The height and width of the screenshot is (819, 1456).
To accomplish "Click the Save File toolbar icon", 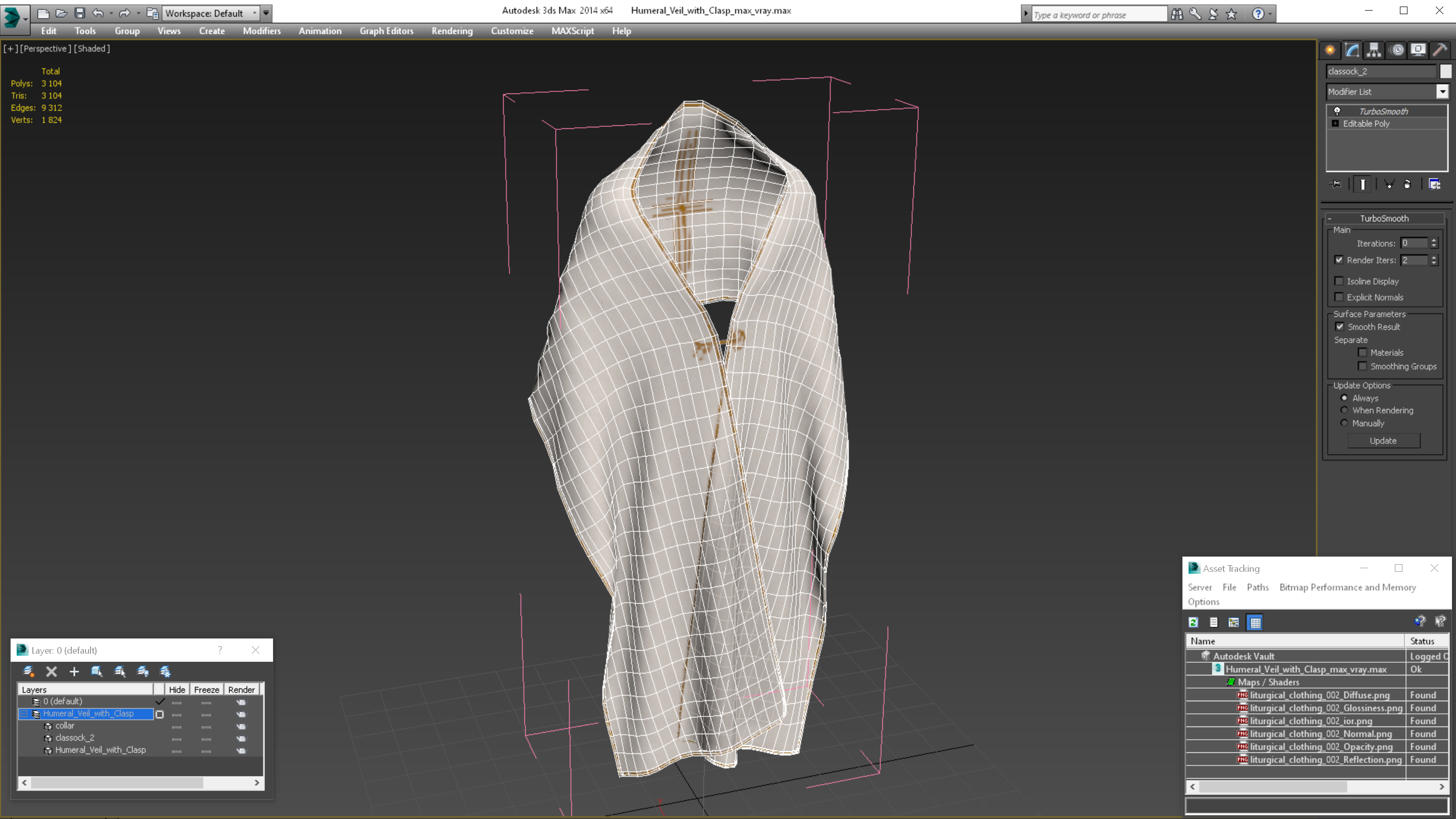I will [79, 13].
